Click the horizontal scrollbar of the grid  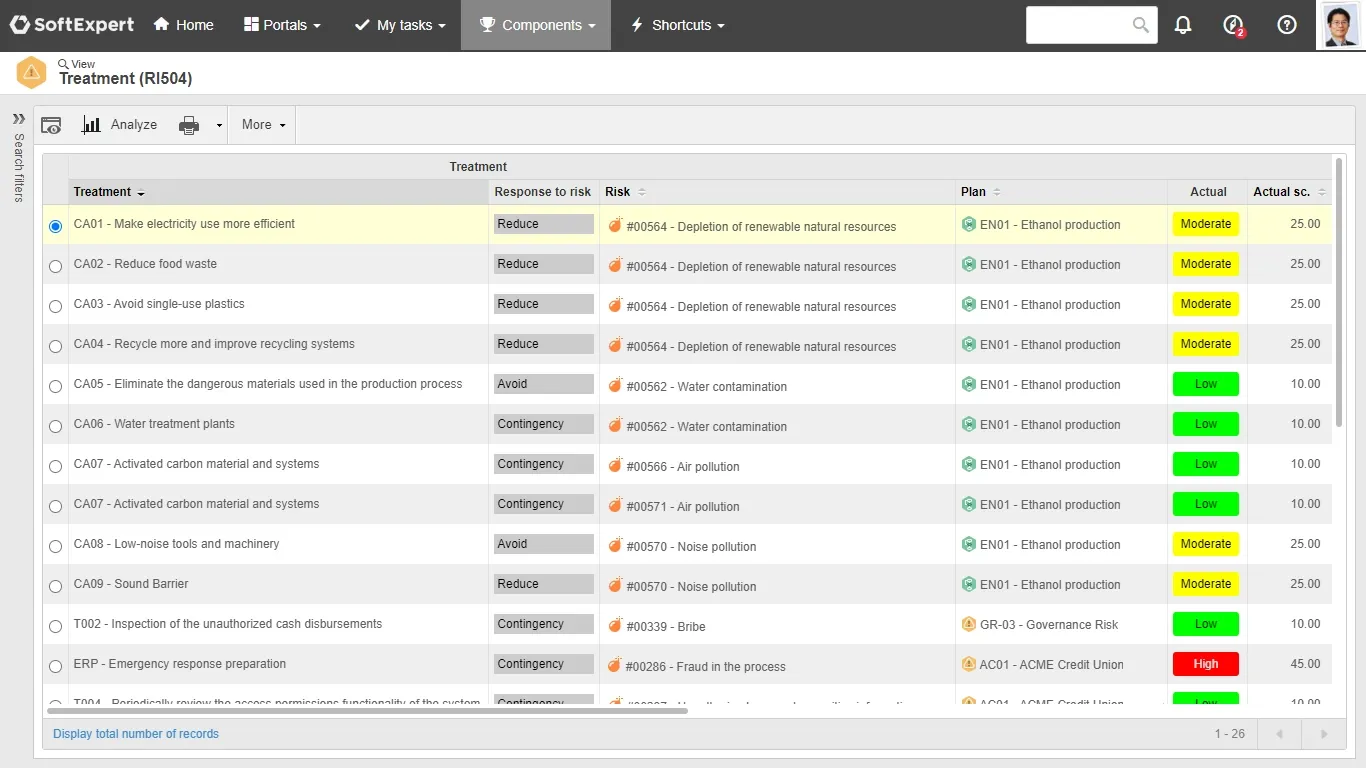[x=365, y=710]
